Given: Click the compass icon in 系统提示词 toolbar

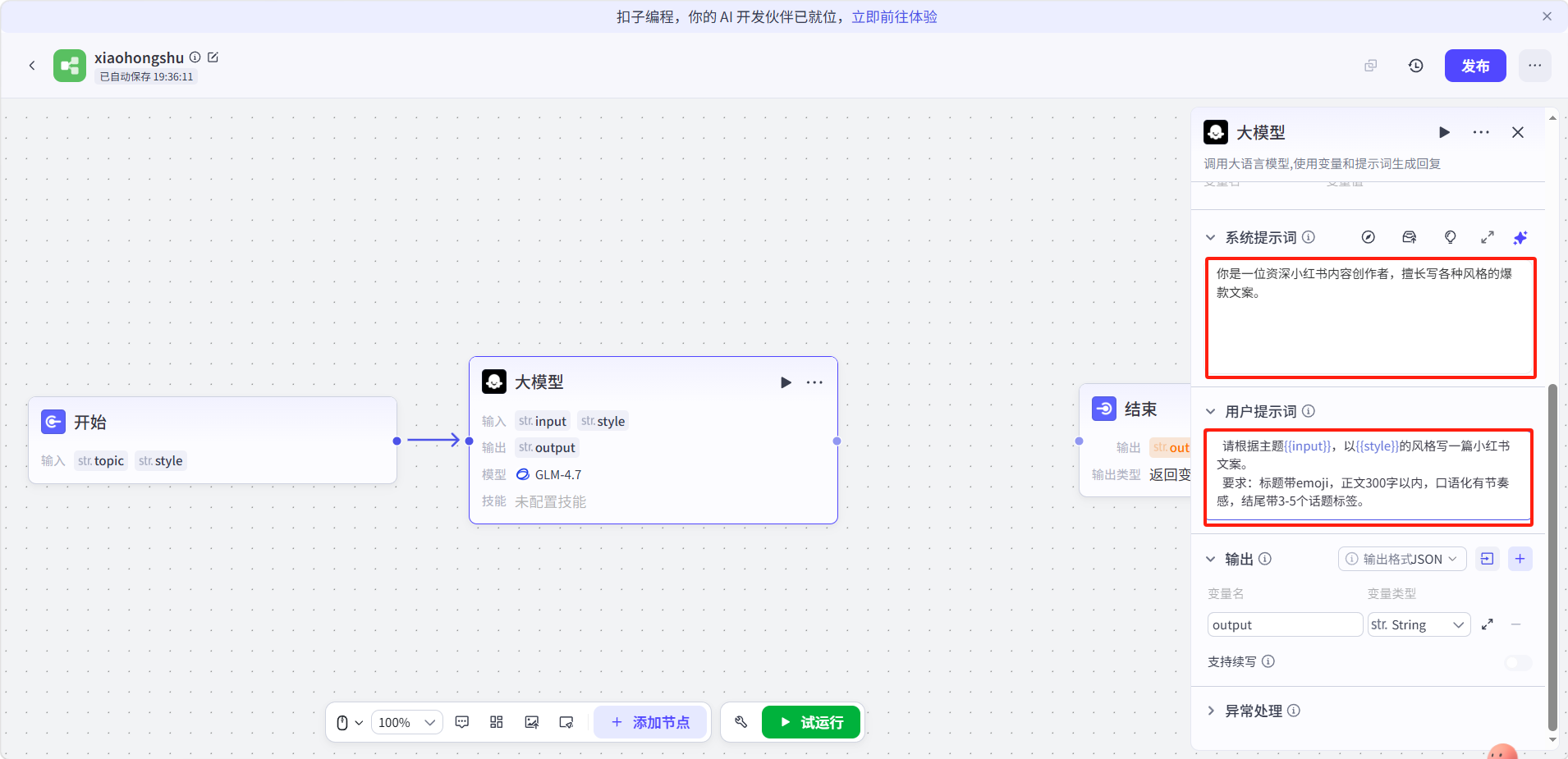Looking at the screenshot, I should click(1368, 237).
